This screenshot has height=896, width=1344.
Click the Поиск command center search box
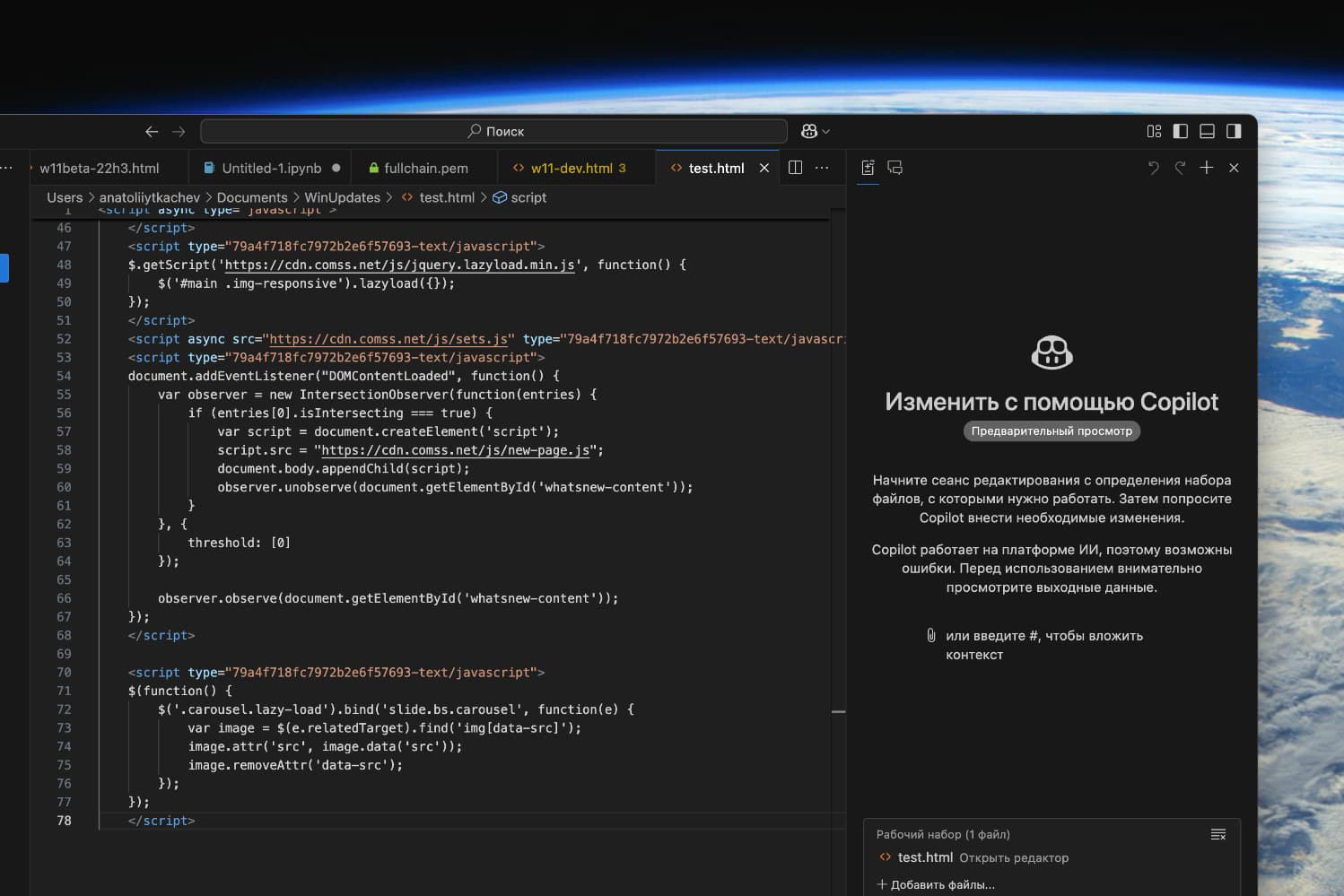pyautogui.click(x=494, y=131)
